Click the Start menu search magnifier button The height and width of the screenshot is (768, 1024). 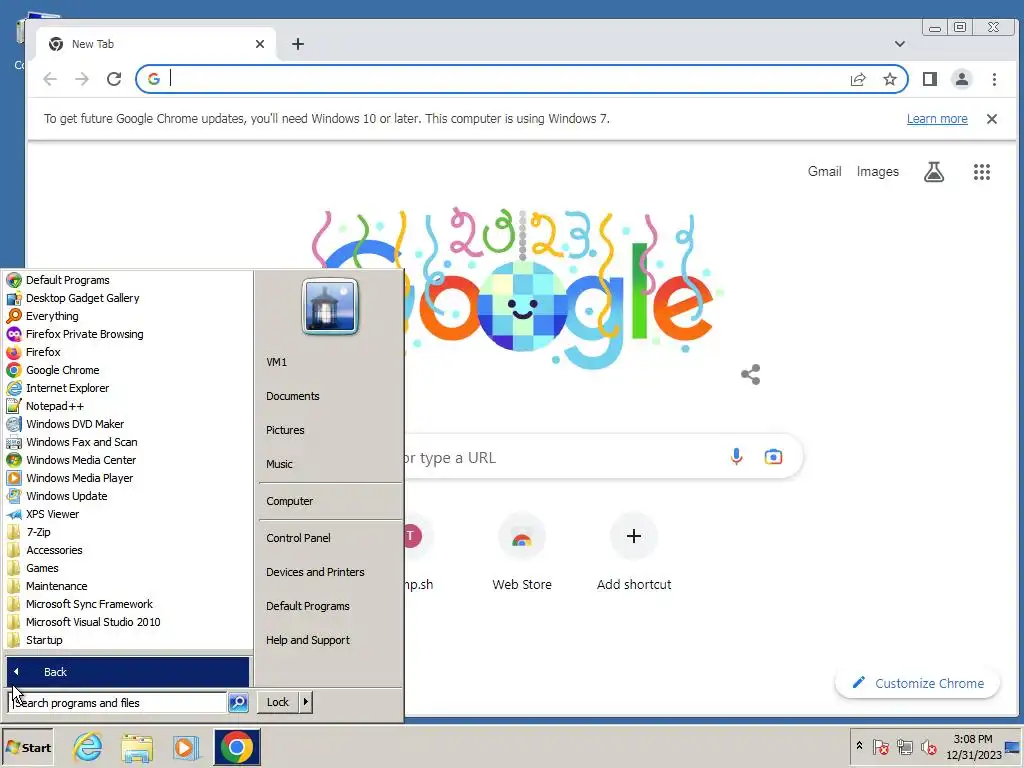tap(238, 703)
